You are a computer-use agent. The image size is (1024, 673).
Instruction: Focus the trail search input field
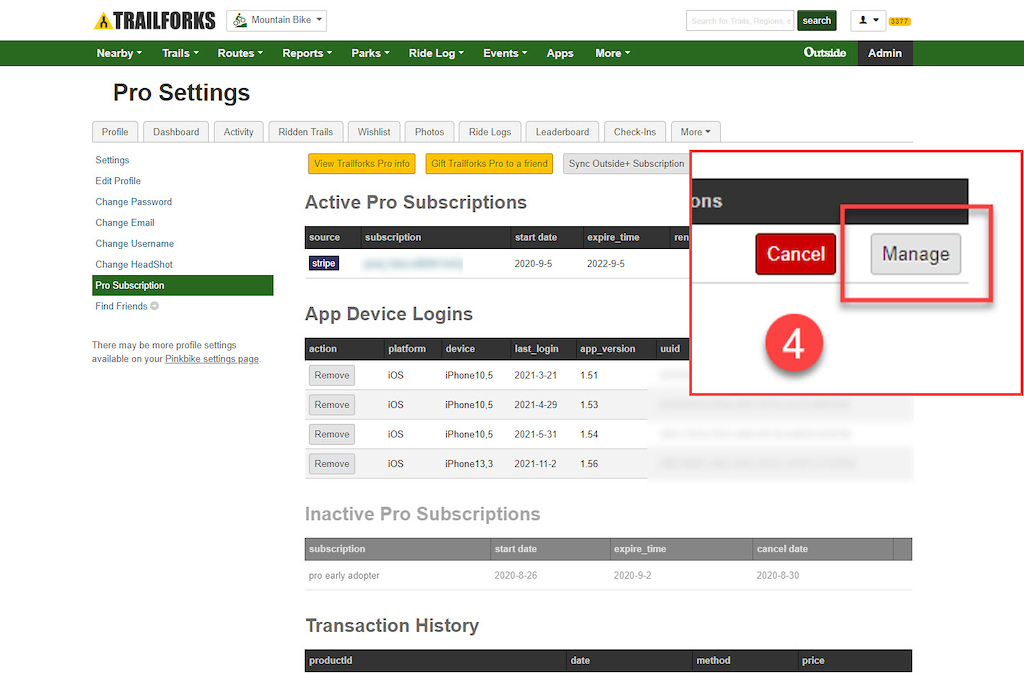click(x=740, y=21)
